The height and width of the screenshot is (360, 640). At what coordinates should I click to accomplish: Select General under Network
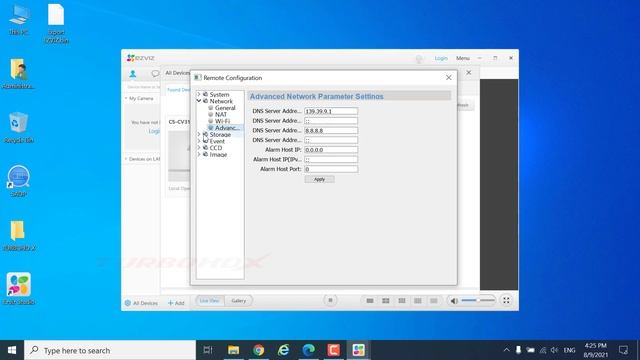coord(225,108)
